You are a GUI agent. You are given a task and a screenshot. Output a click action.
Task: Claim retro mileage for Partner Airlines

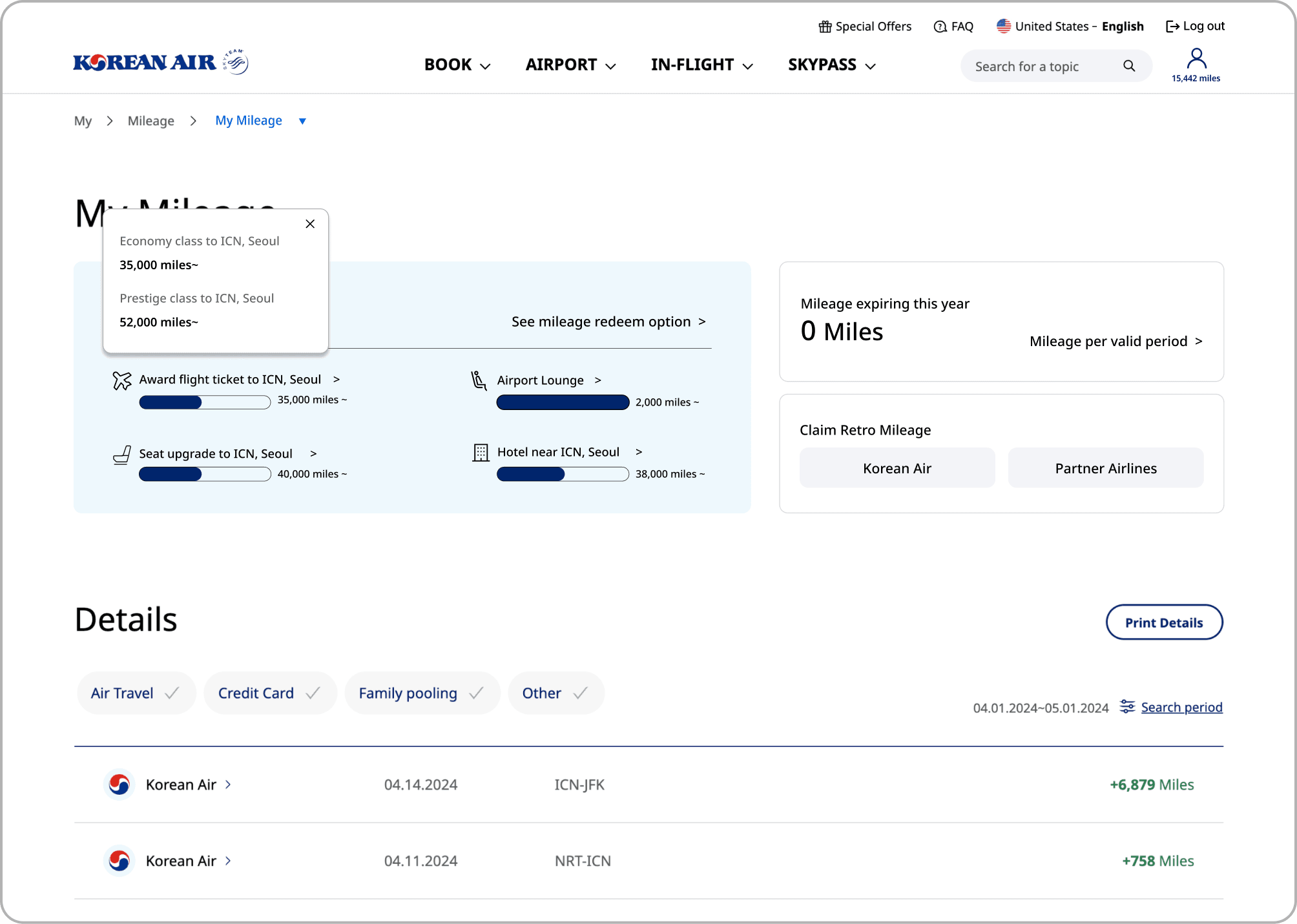coord(1106,468)
